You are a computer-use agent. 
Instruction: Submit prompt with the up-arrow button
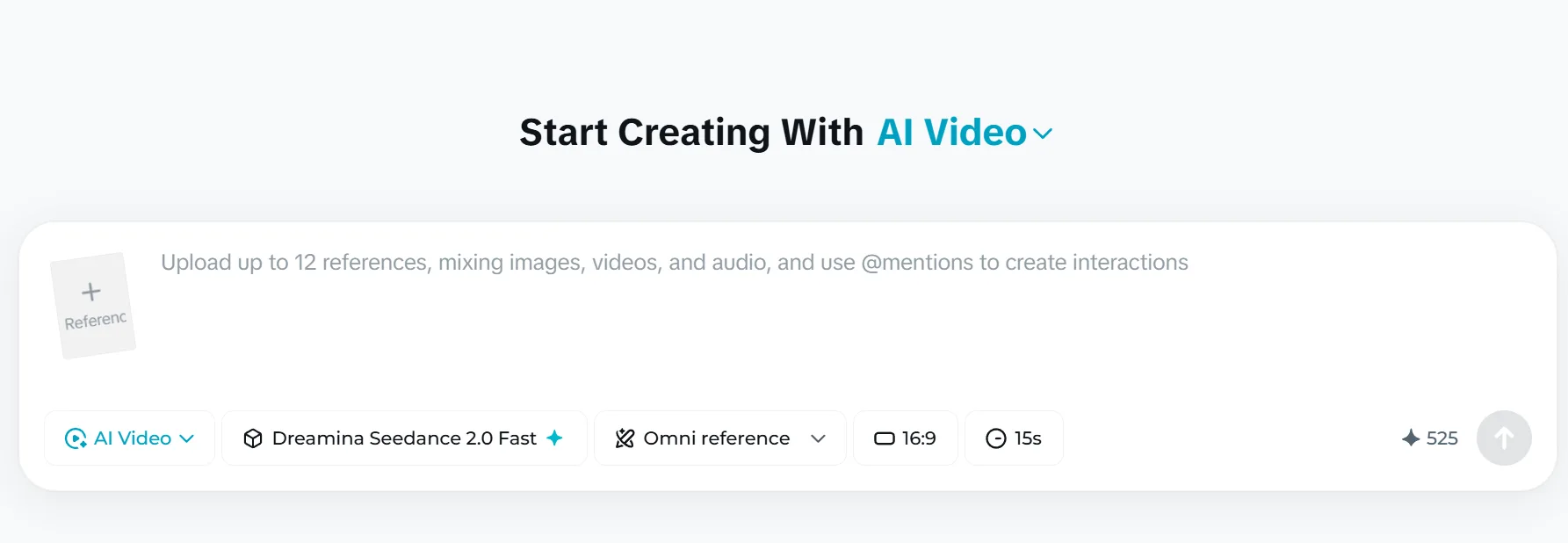(1504, 438)
